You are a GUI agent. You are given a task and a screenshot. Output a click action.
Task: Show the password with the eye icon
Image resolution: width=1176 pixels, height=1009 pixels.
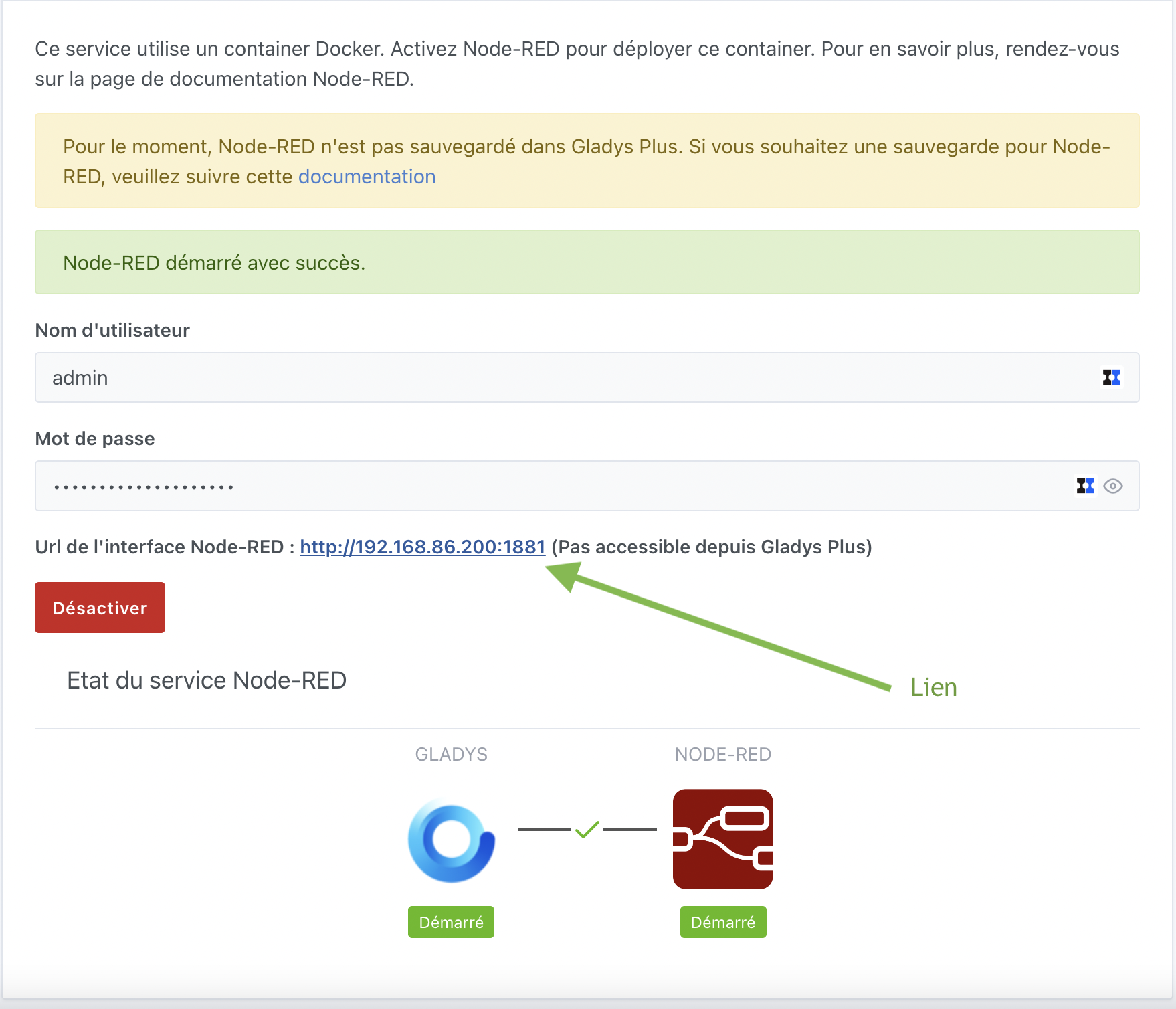click(x=1113, y=486)
